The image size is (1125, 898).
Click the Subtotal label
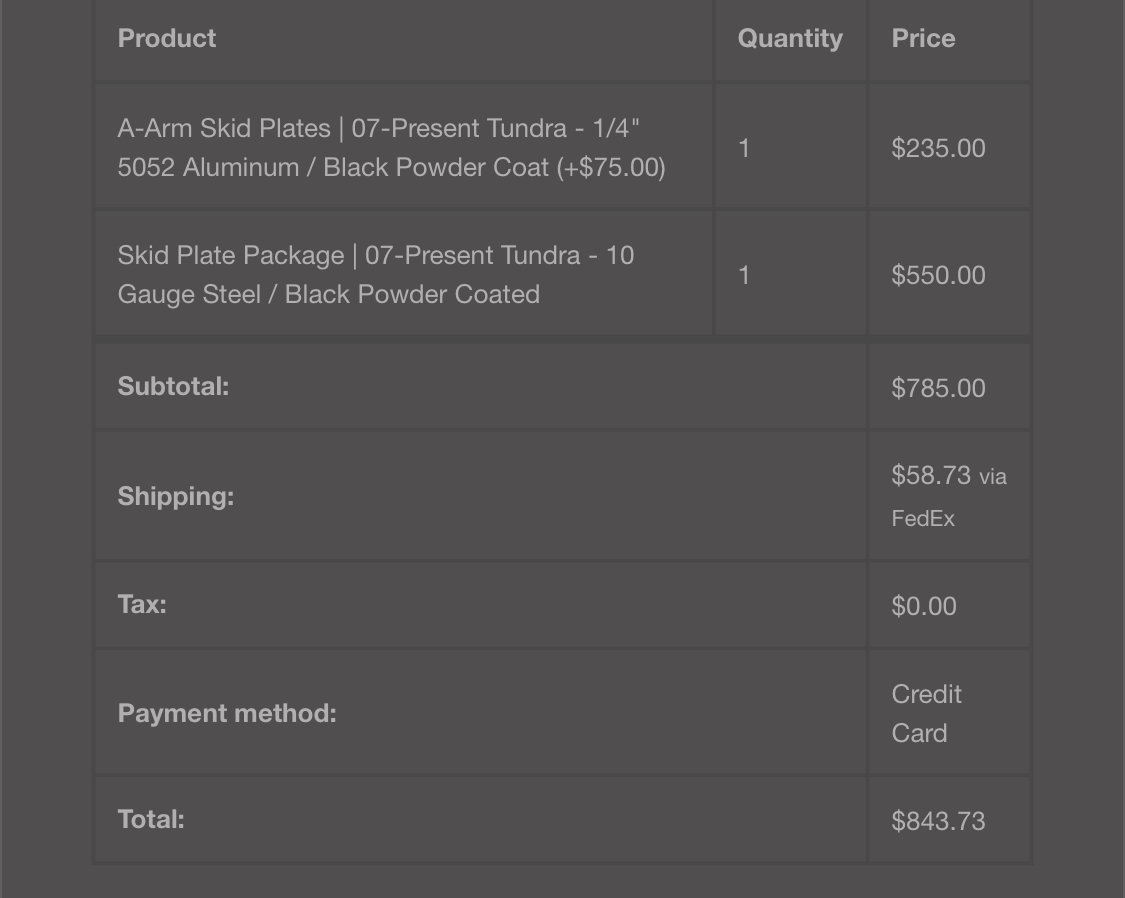click(173, 387)
